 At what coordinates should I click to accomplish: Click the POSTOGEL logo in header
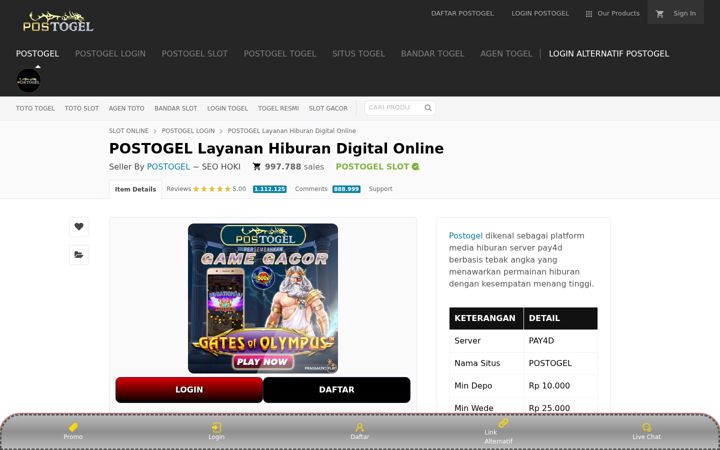58,22
